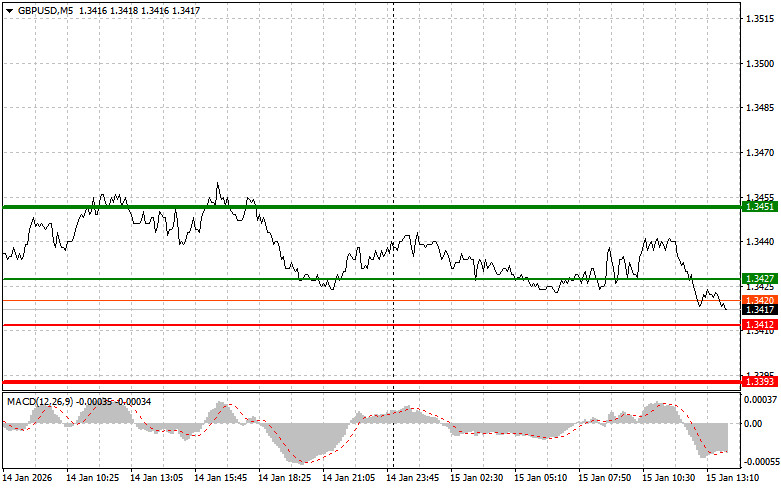Click the -0.00055 value on MACD scale
Viewport: 781px width, 489px height.
[760, 463]
